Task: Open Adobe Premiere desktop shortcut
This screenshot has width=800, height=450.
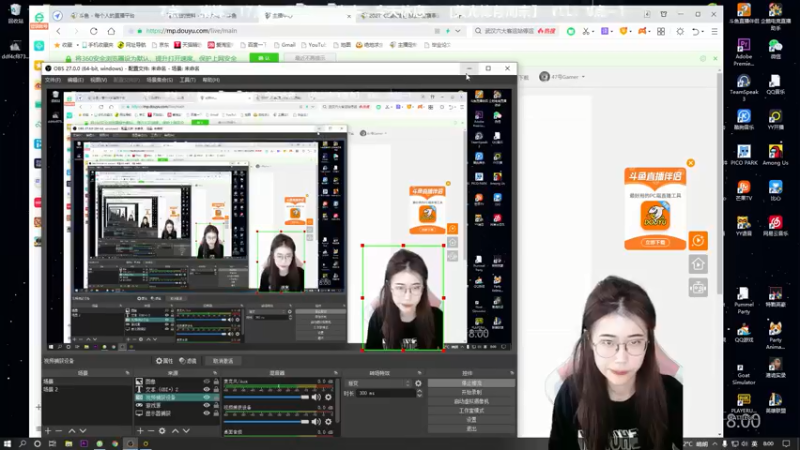Action: (x=743, y=53)
